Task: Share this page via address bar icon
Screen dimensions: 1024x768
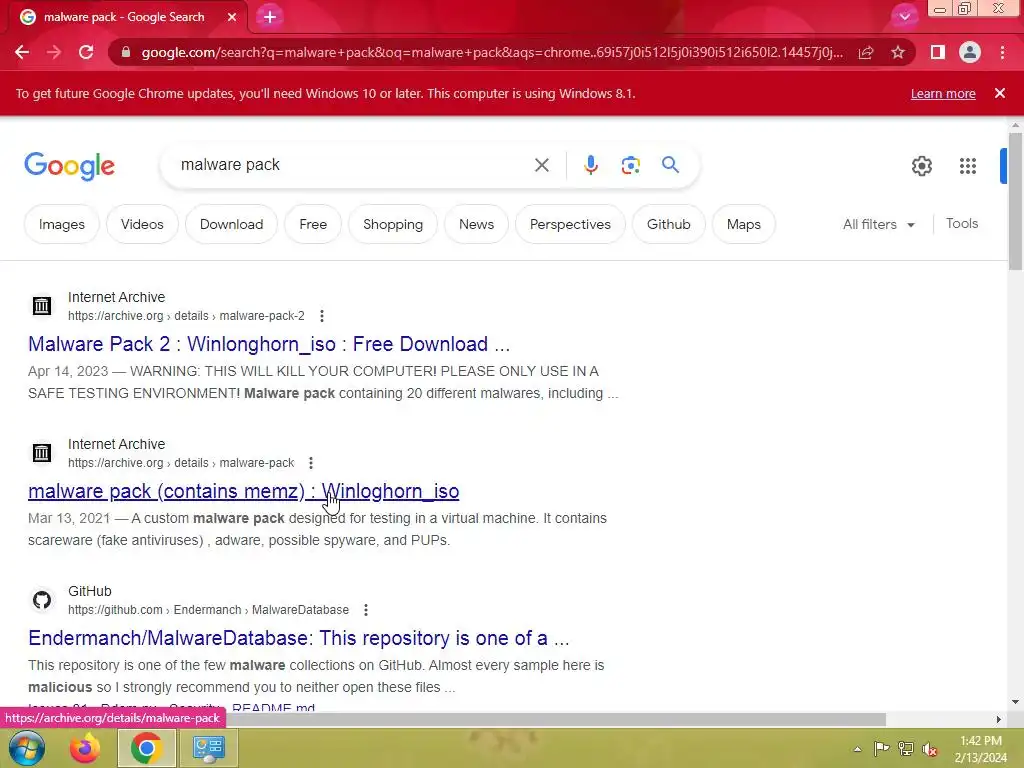Action: tap(866, 52)
